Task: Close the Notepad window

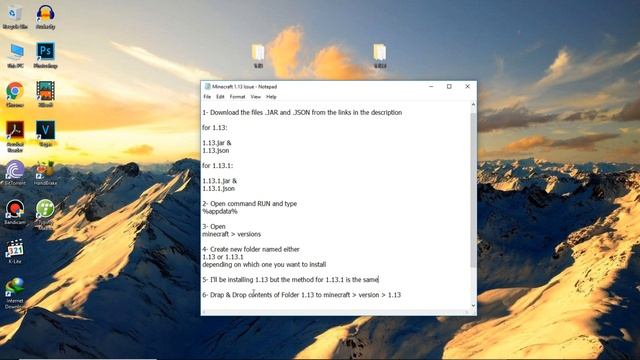Action: pos(467,87)
